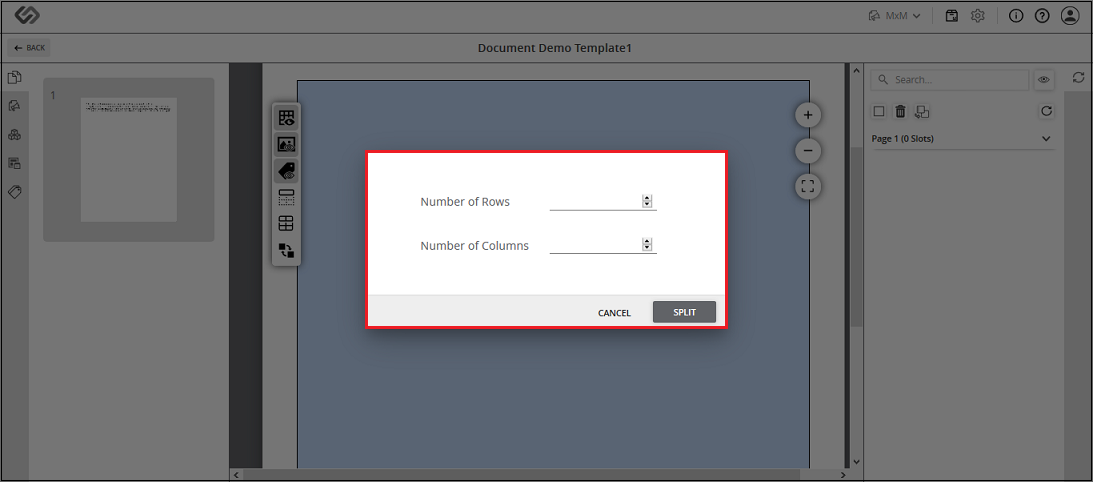The height and width of the screenshot is (482, 1093).
Task: Cancel the split dialog
Action: click(x=614, y=313)
